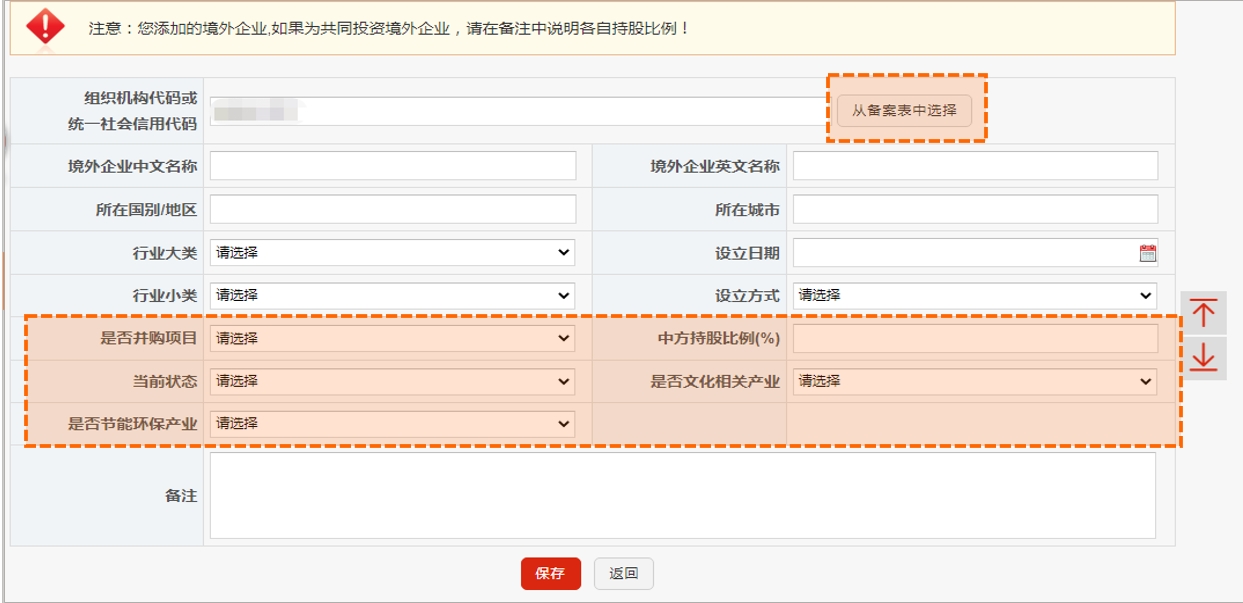Image resolution: width=1243 pixels, height=603 pixels.
Task: Click the 境外企业英文名称 input field
Action: pyautogui.click(x=975, y=165)
